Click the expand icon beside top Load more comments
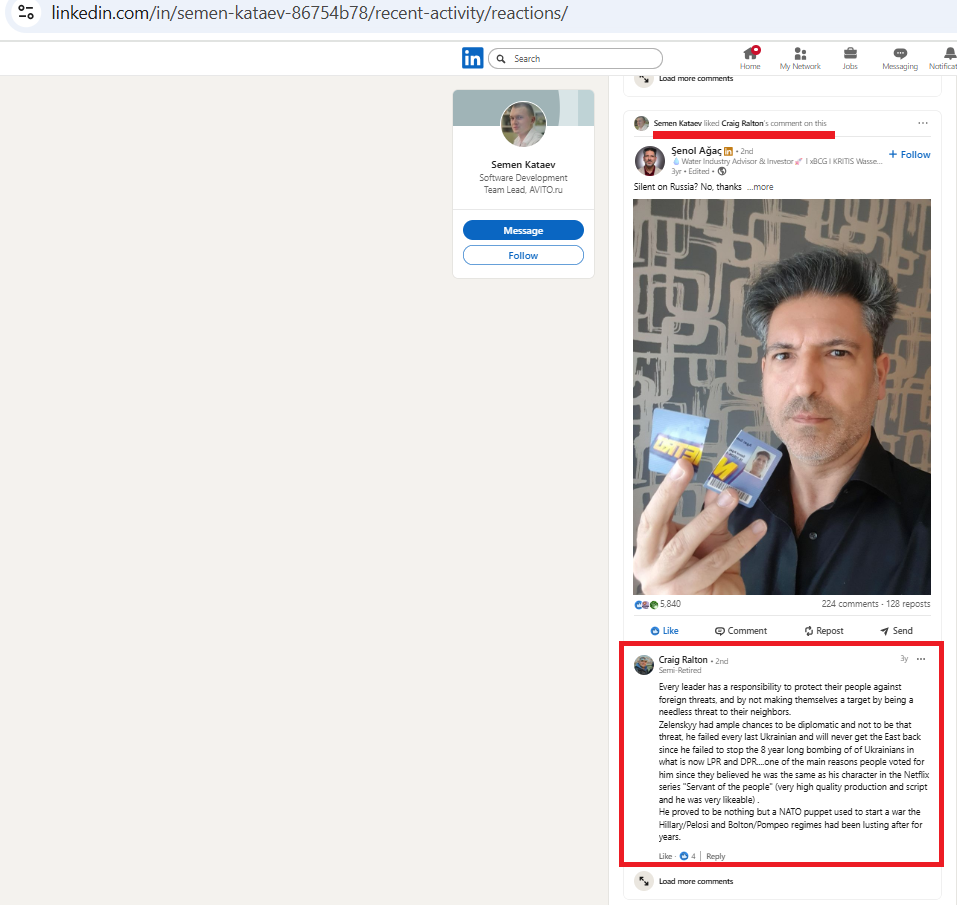Image resolution: width=957 pixels, height=905 pixels. point(644,79)
